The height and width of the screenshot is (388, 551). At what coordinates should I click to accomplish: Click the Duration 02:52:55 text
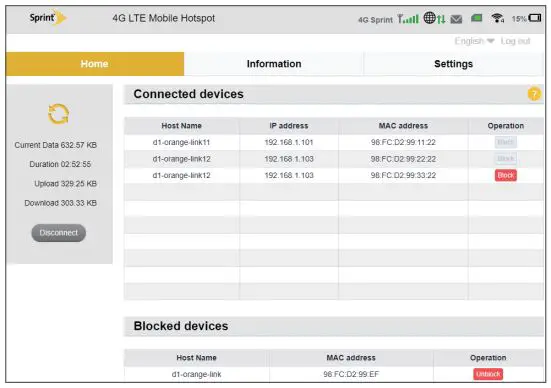60,164
